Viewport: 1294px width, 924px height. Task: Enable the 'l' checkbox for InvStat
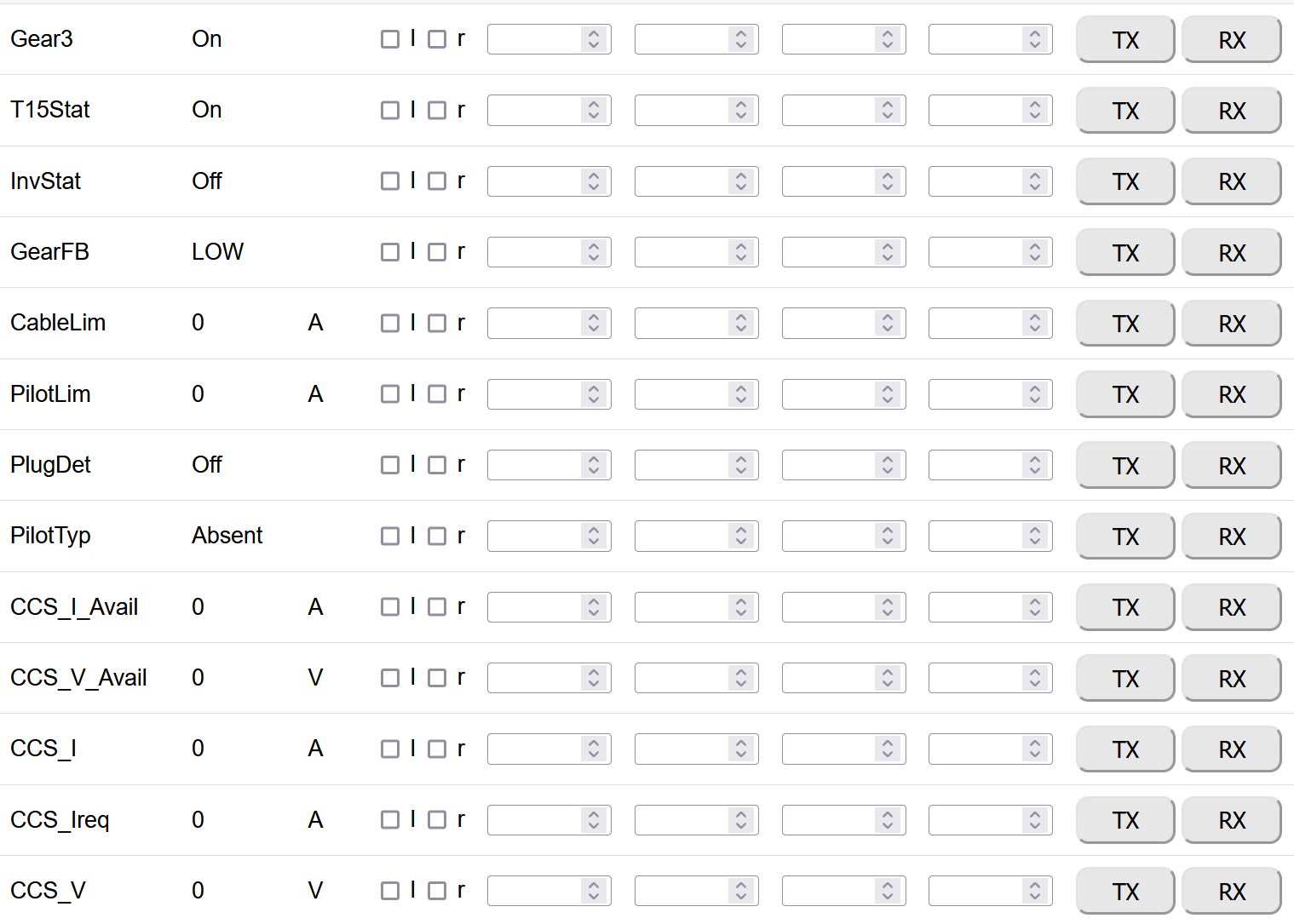point(390,181)
